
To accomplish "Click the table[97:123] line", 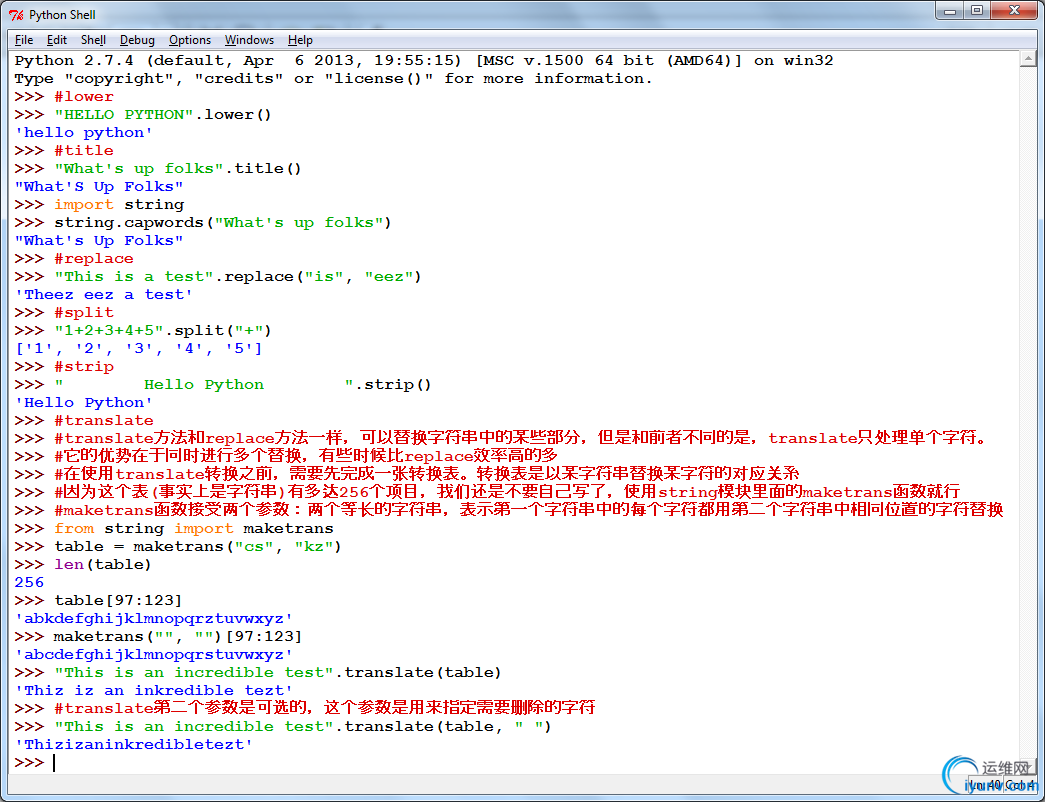I will (99, 601).
